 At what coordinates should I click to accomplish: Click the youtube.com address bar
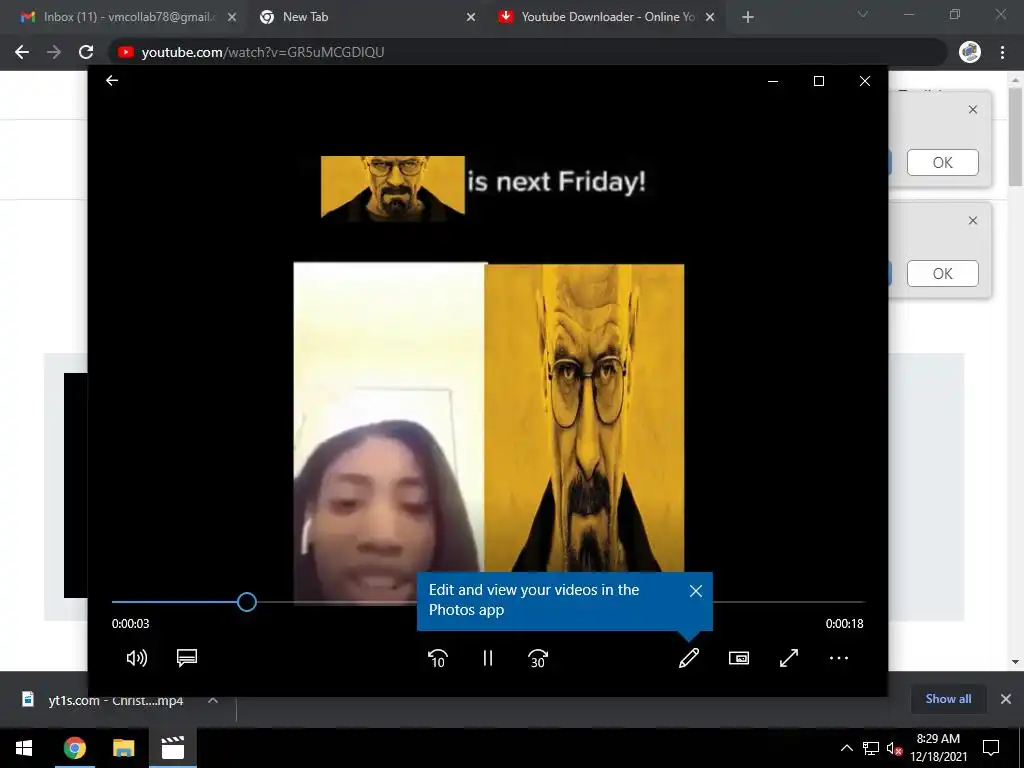[x=528, y=52]
